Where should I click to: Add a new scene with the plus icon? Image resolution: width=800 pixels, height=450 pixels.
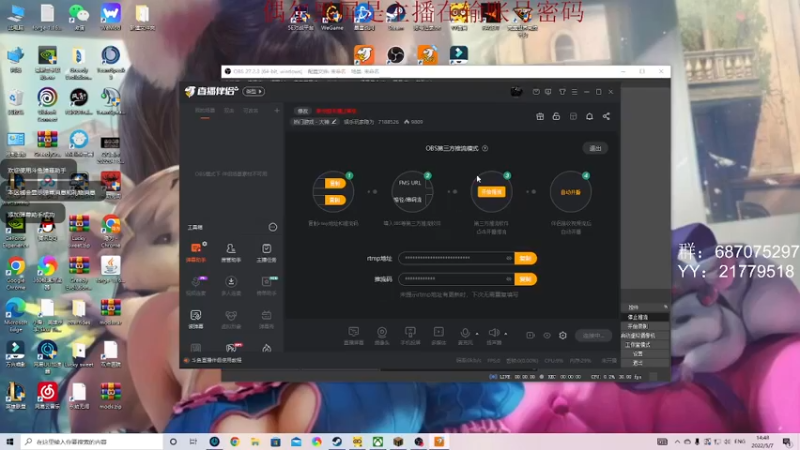tap(277, 111)
